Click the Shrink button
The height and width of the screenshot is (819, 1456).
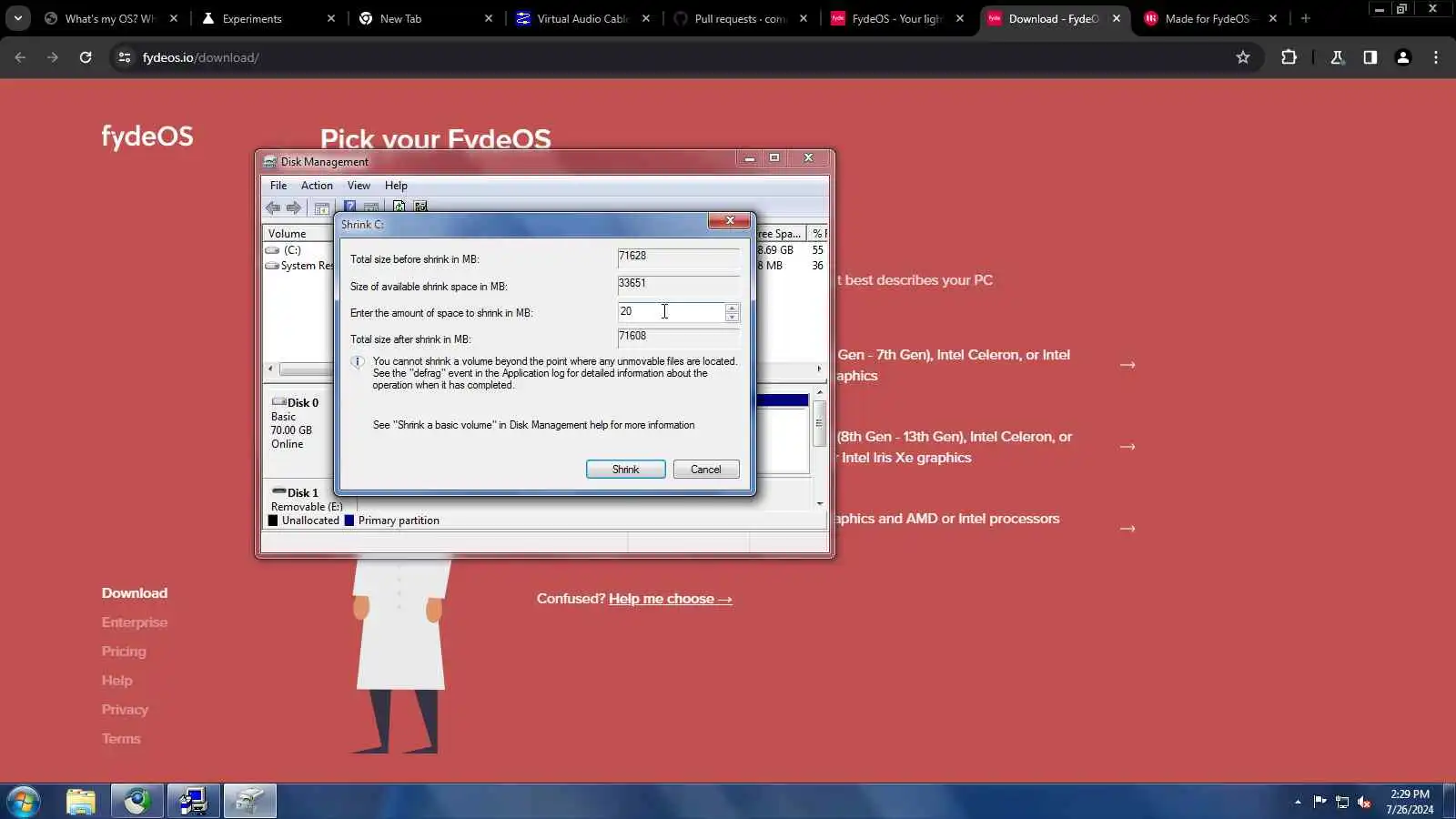tap(625, 470)
